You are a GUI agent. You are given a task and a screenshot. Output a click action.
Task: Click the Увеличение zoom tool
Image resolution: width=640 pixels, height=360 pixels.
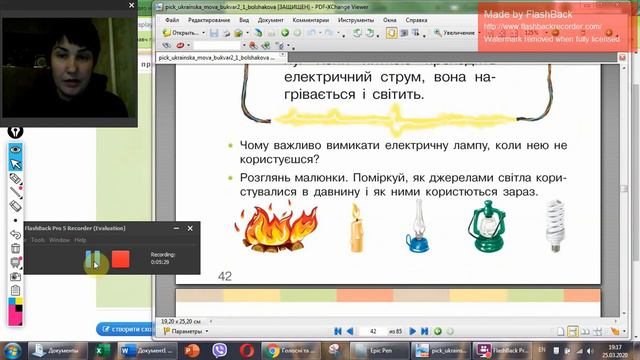(454, 33)
